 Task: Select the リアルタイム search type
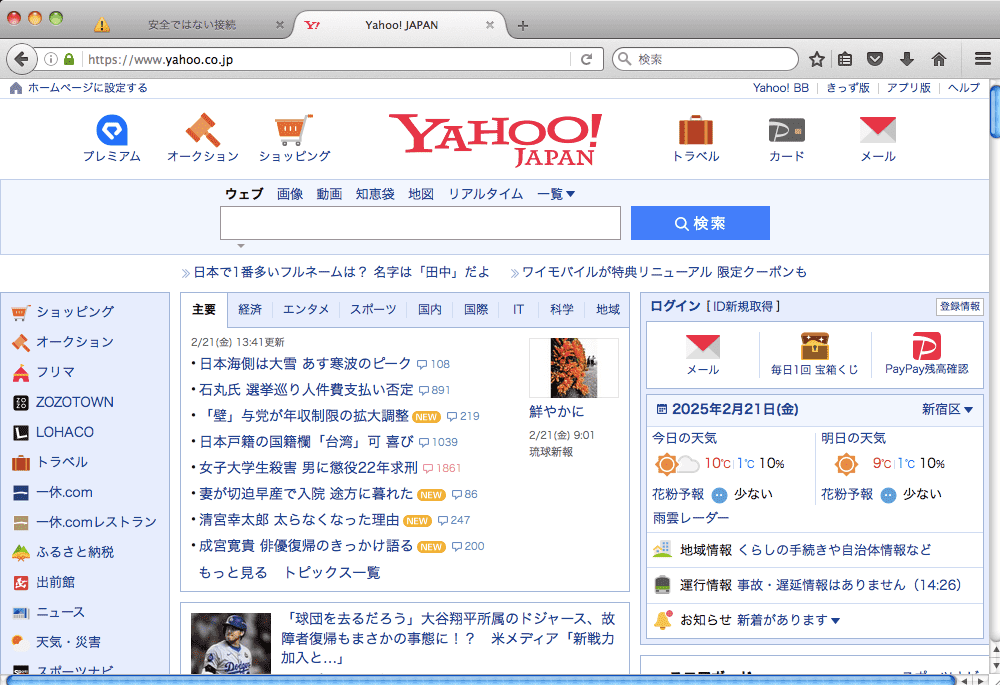[485, 194]
